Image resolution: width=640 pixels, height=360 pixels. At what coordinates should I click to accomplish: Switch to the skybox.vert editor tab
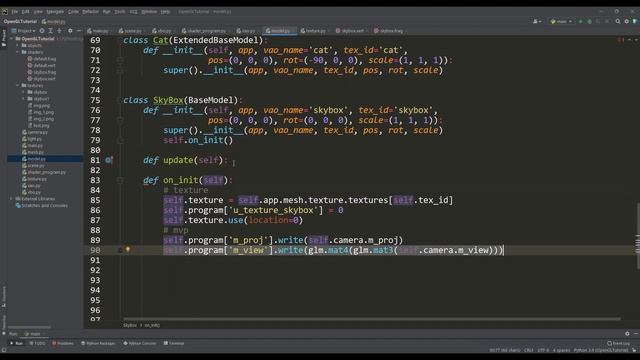(352, 31)
